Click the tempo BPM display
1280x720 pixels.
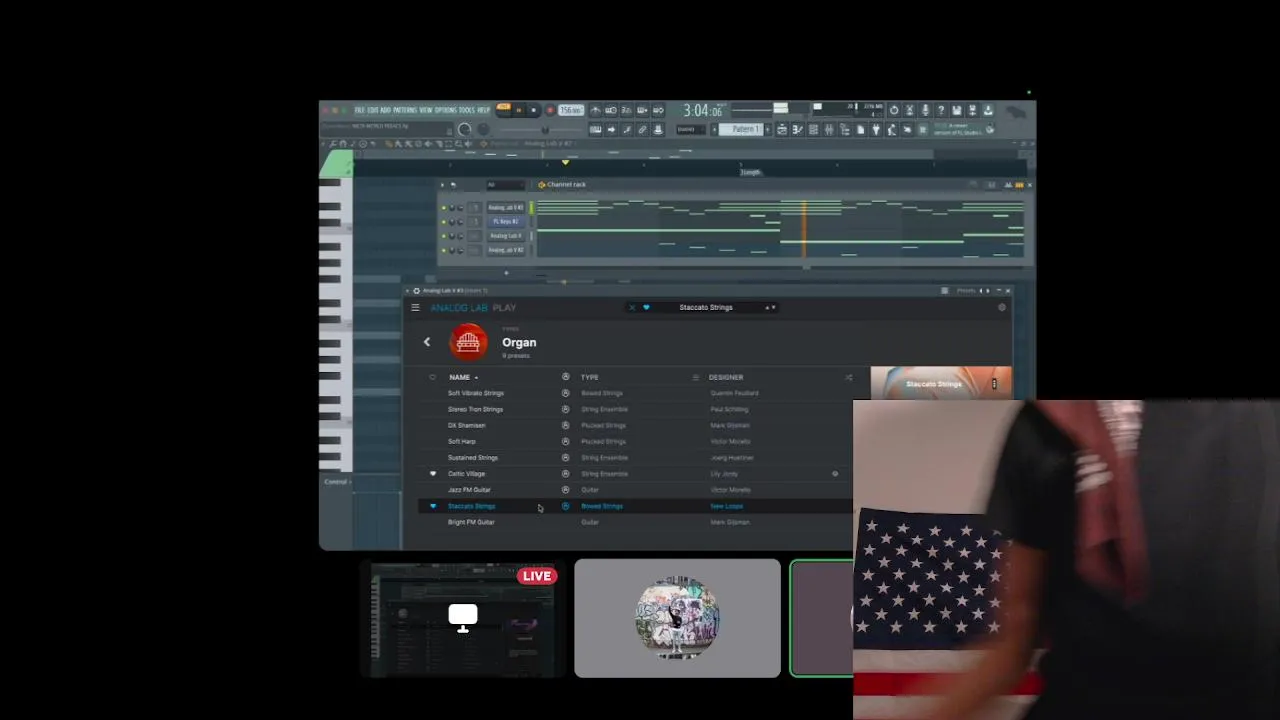[571, 110]
